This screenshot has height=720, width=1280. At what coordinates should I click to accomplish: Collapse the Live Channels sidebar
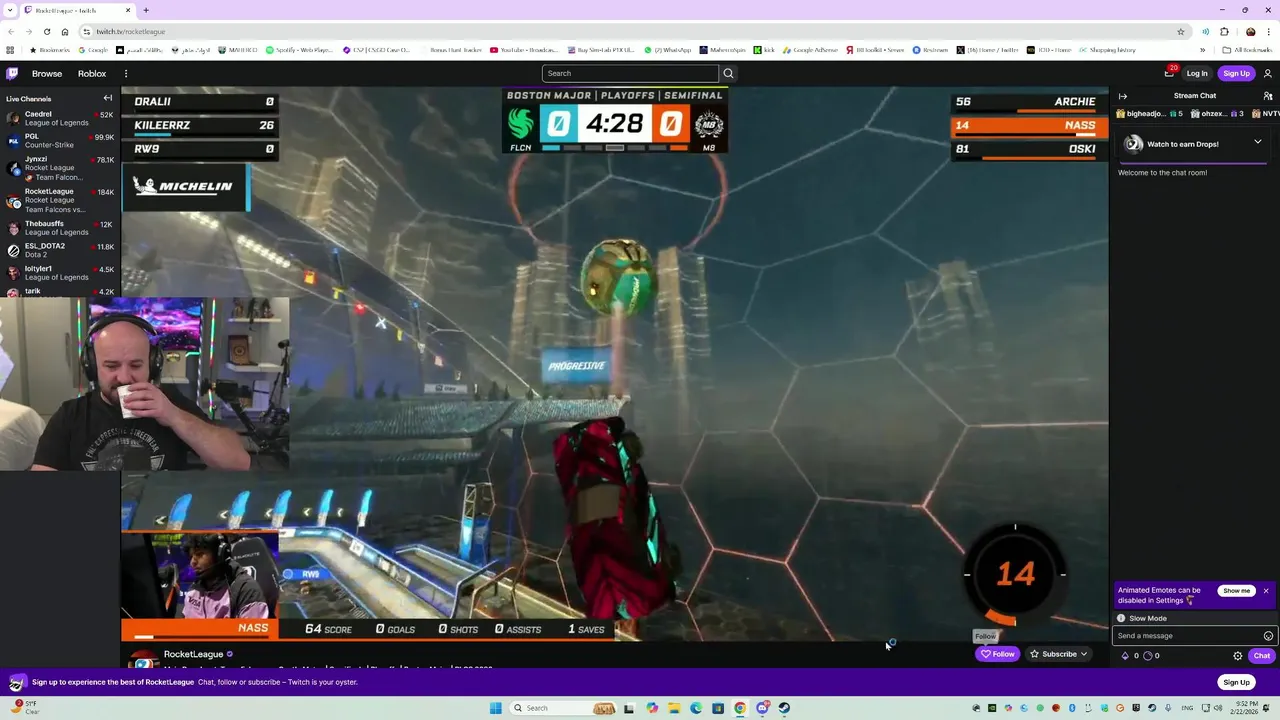(x=108, y=98)
